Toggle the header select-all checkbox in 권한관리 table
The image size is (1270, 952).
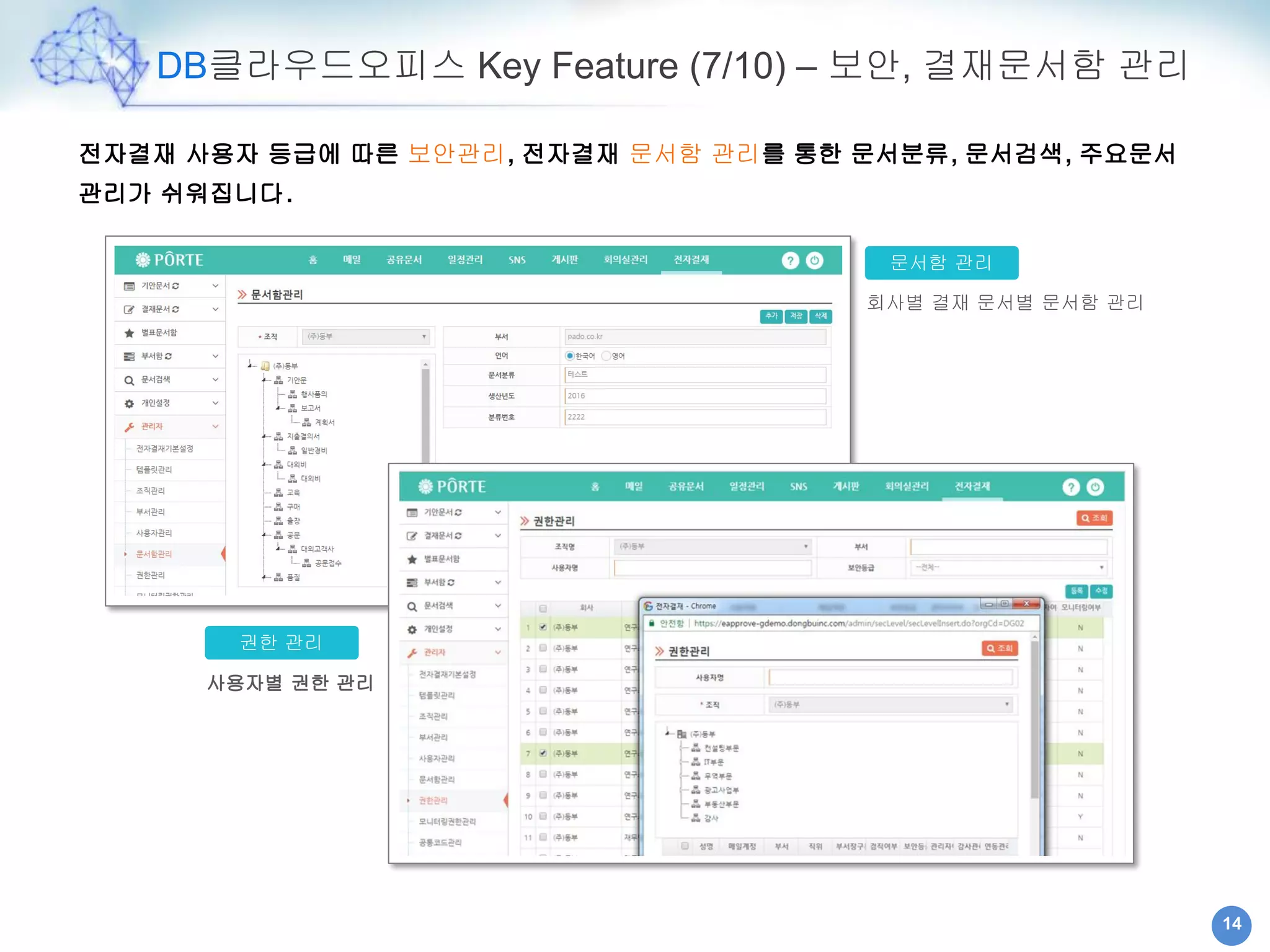(543, 608)
